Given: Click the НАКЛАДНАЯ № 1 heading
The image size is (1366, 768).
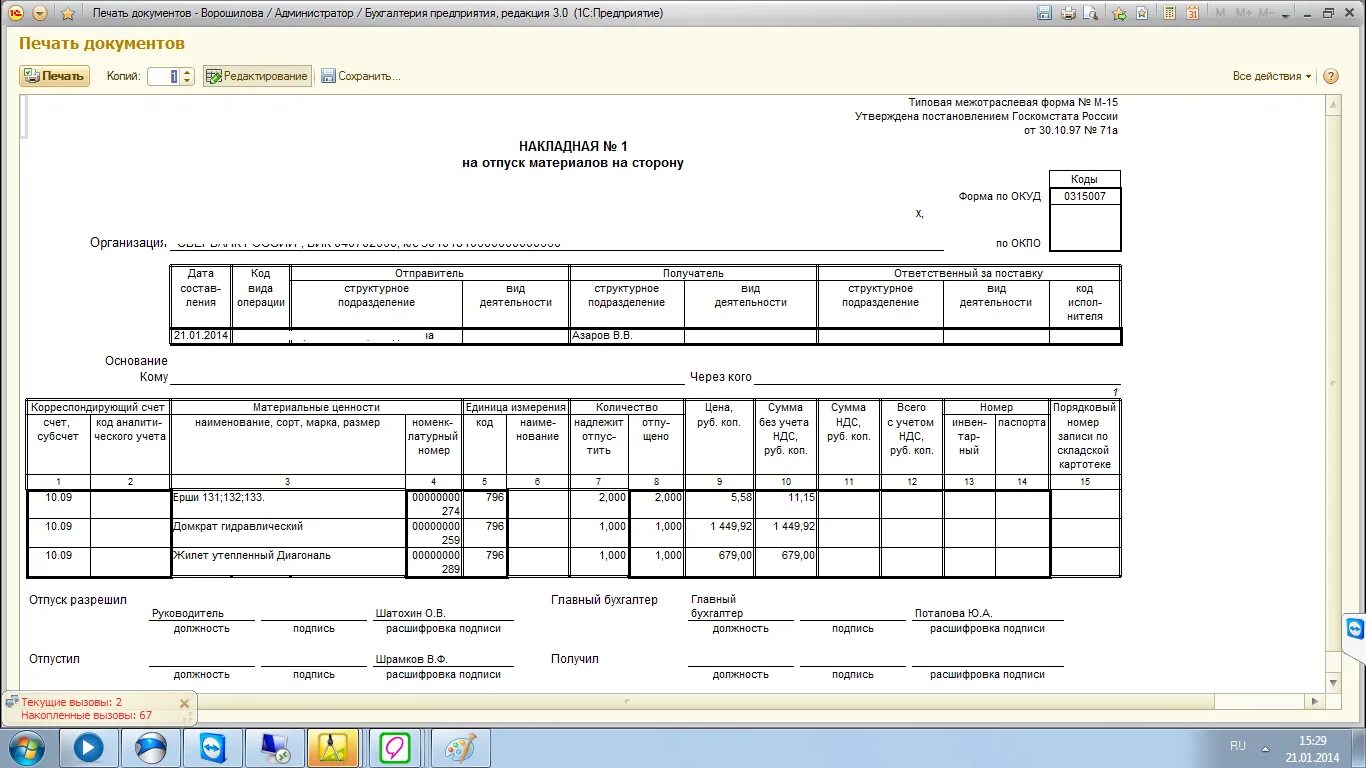Looking at the screenshot, I should click(573, 146).
